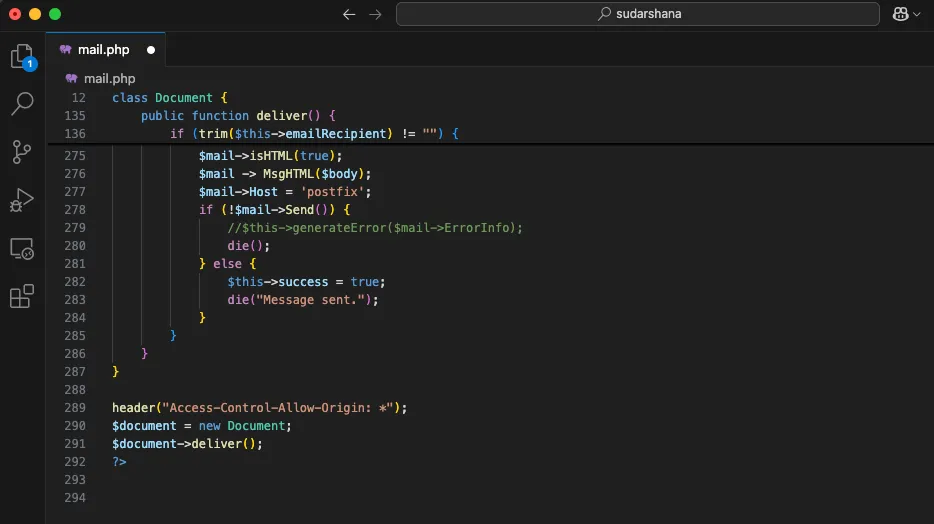Open the Explorer view in activity bar
The width and height of the screenshot is (934, 524).
(x=23, y=57)
